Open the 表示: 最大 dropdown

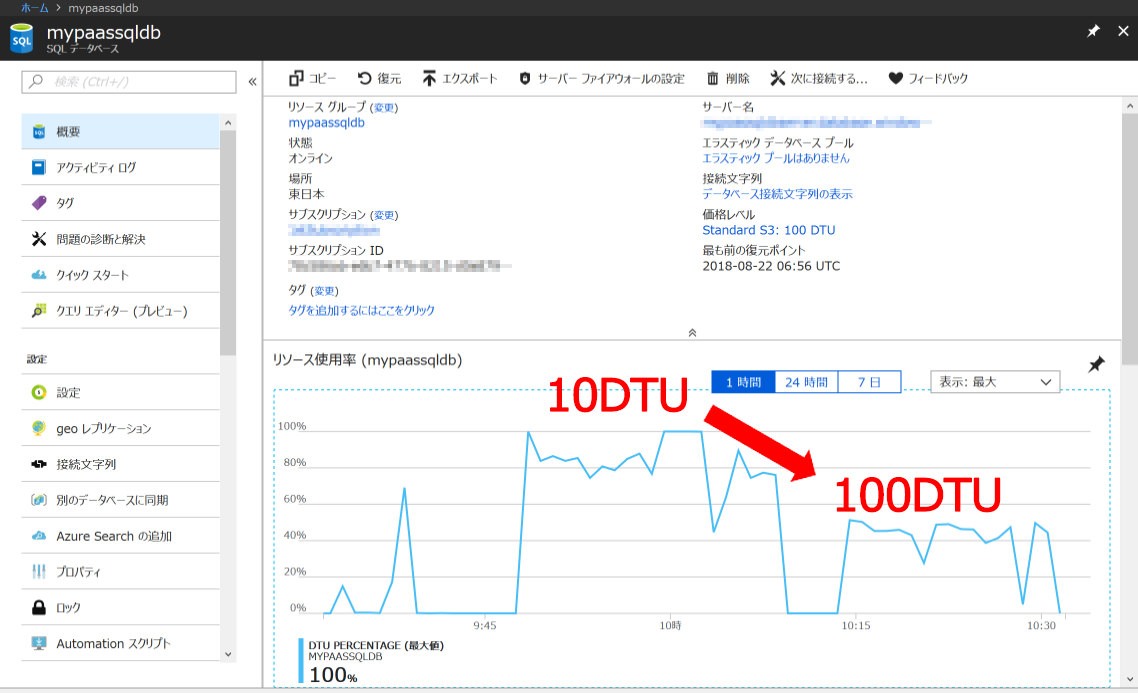tap(995, 382)
